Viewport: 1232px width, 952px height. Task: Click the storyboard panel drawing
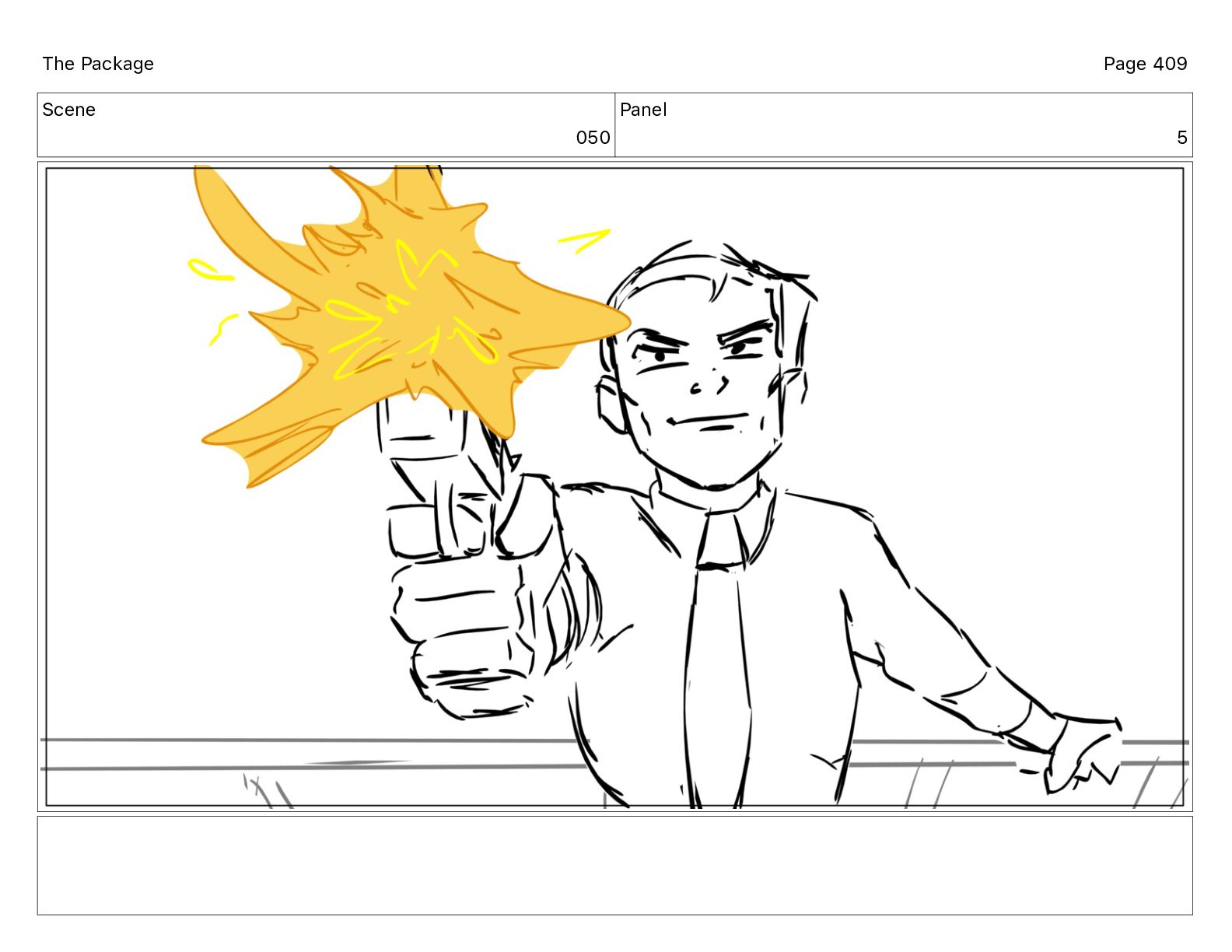(614, 486)
